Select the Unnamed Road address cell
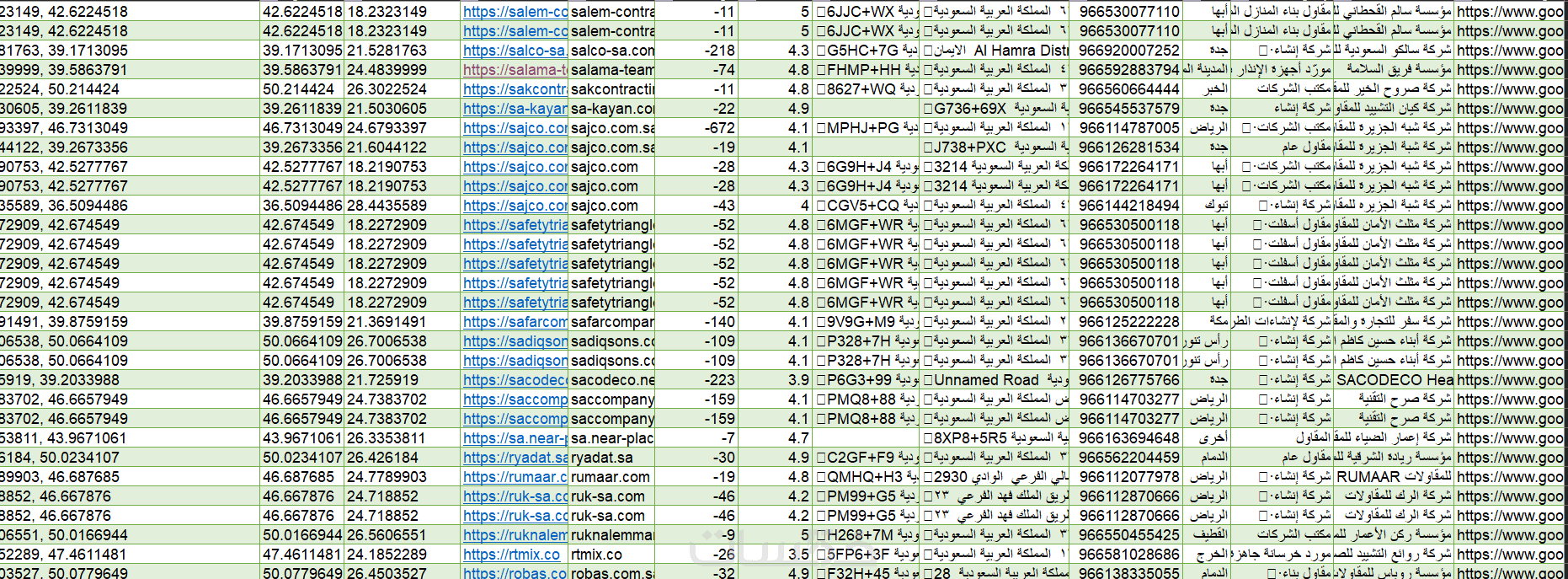1568x579 pixels. pos(996,380)
